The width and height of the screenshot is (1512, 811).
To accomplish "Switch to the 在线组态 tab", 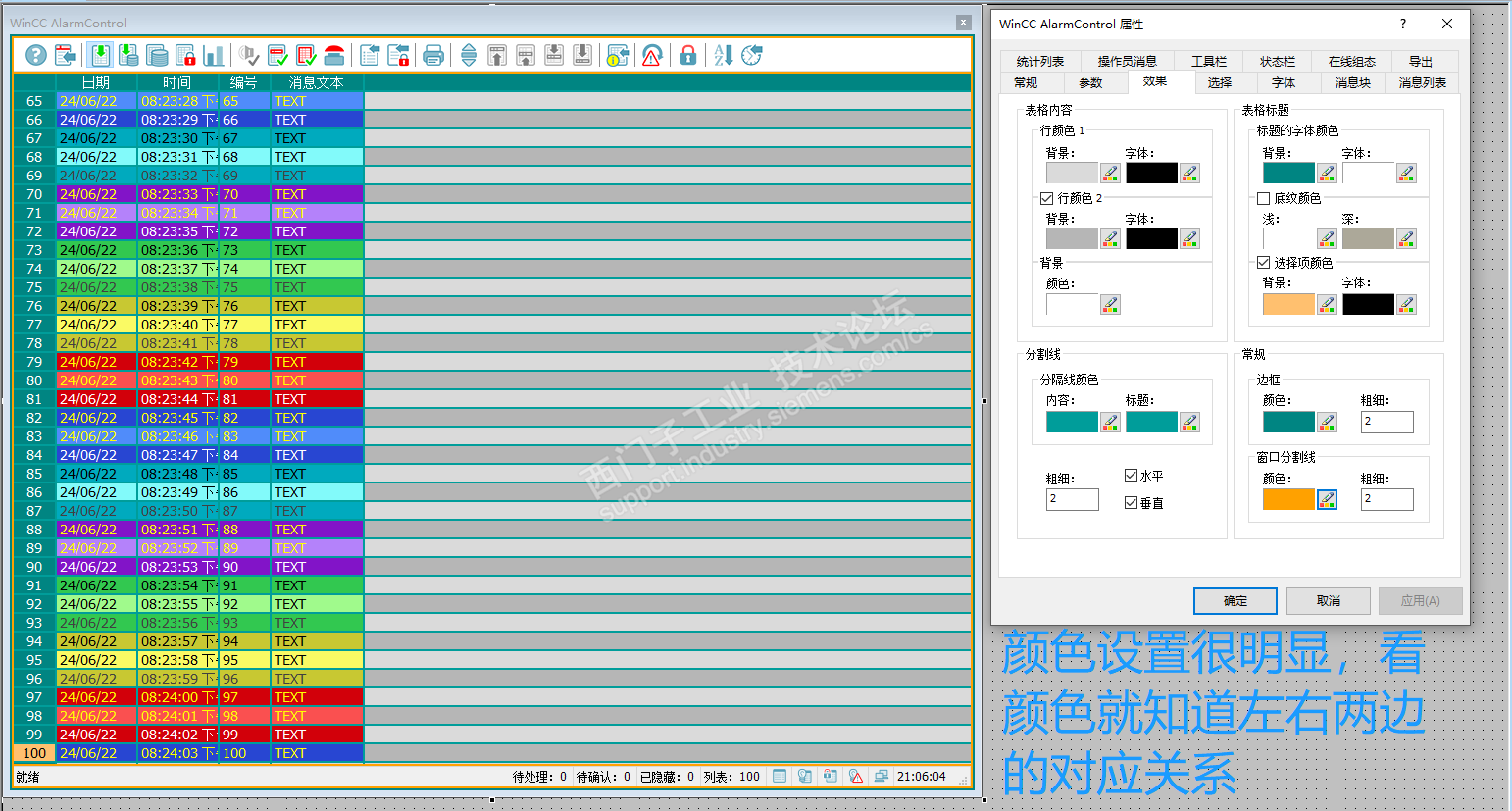I will coord(1352,62).
